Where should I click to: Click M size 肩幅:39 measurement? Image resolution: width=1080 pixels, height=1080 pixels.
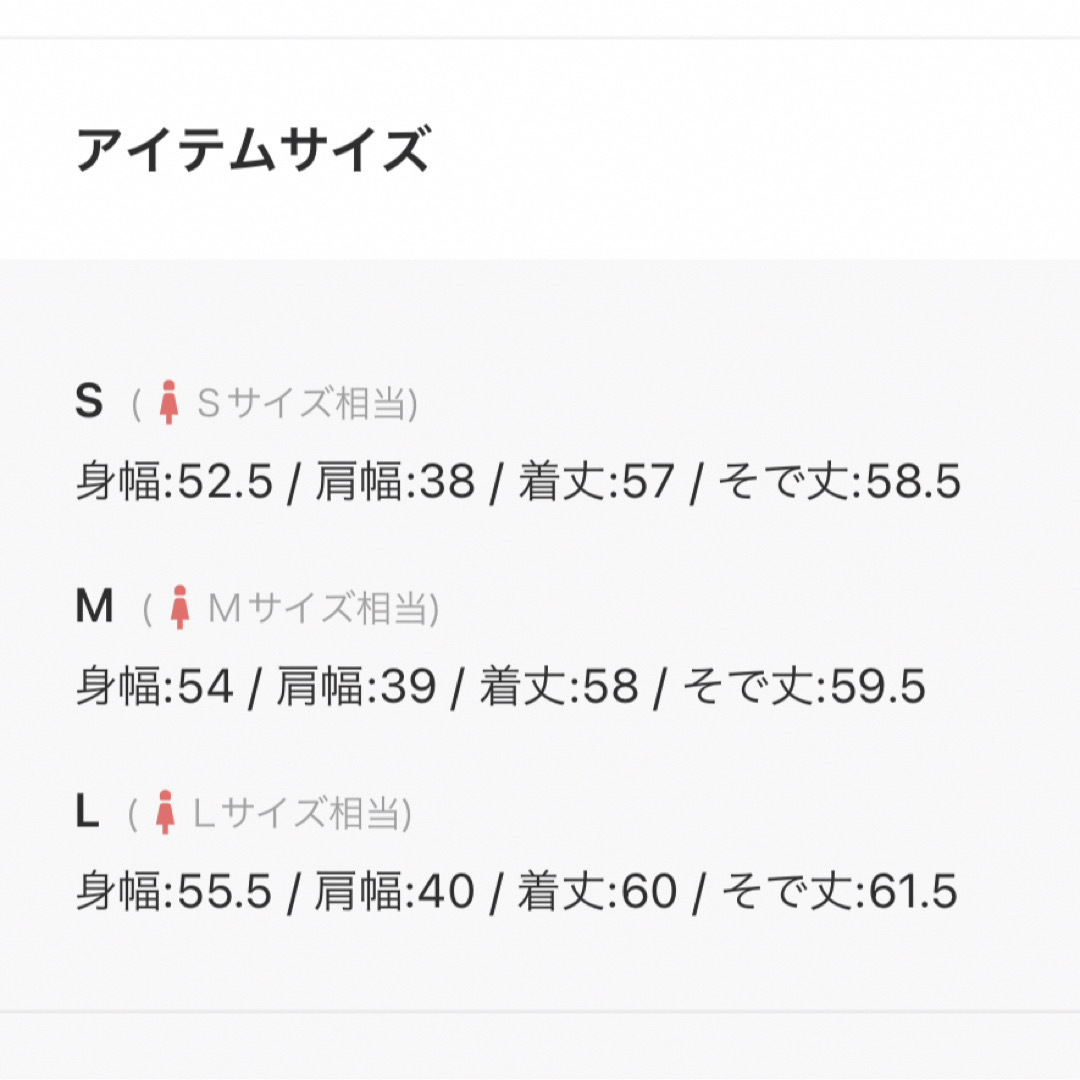356,686
